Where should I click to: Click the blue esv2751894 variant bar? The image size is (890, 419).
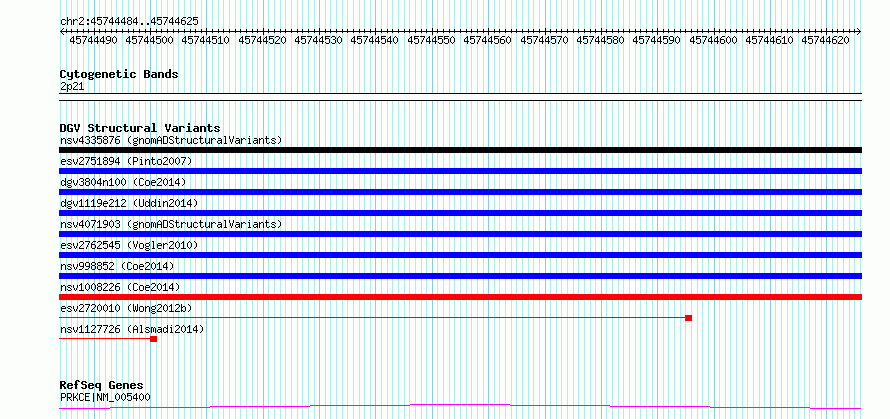click(460, 171)
